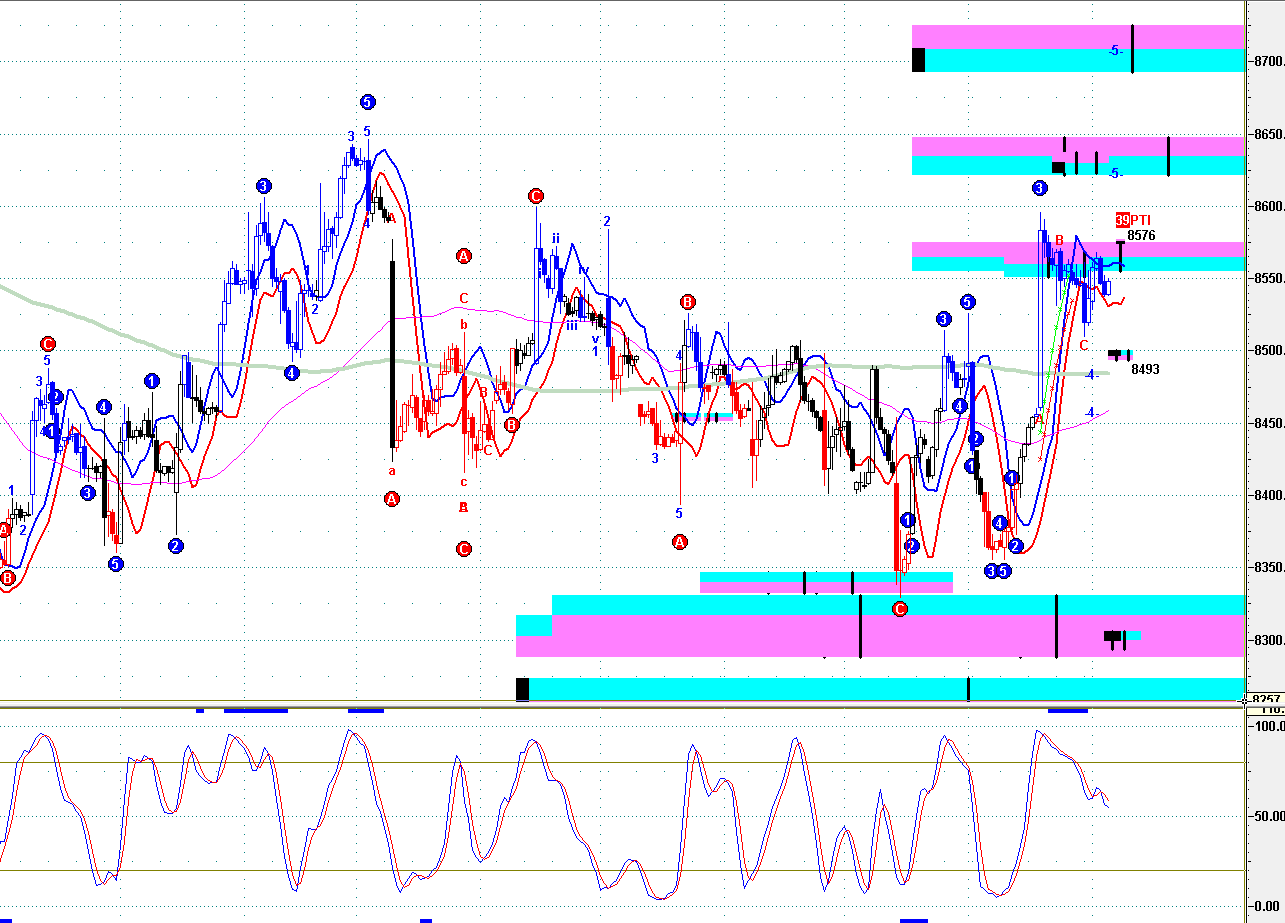Click the 50.00 oscillator scale label
Image resolution: width=1285 pixels, height=923 pixels.
tap(1267, 816)
